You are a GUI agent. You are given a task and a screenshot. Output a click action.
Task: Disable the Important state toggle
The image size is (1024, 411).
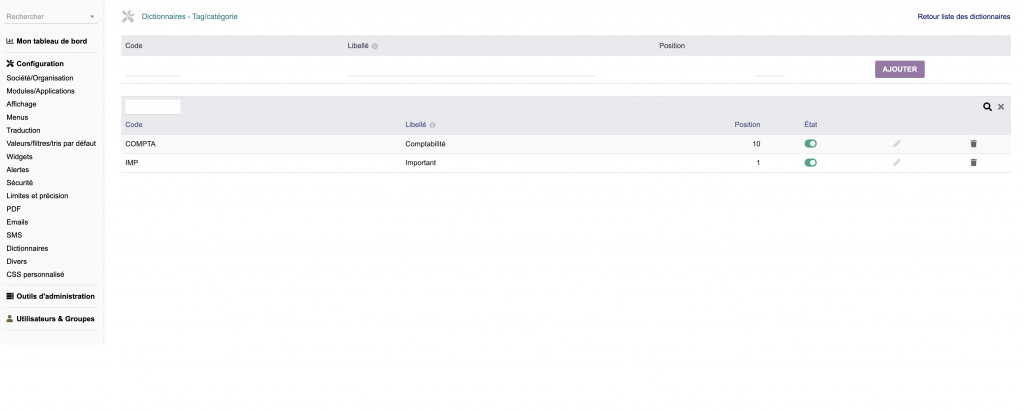(x=810, y=163)
